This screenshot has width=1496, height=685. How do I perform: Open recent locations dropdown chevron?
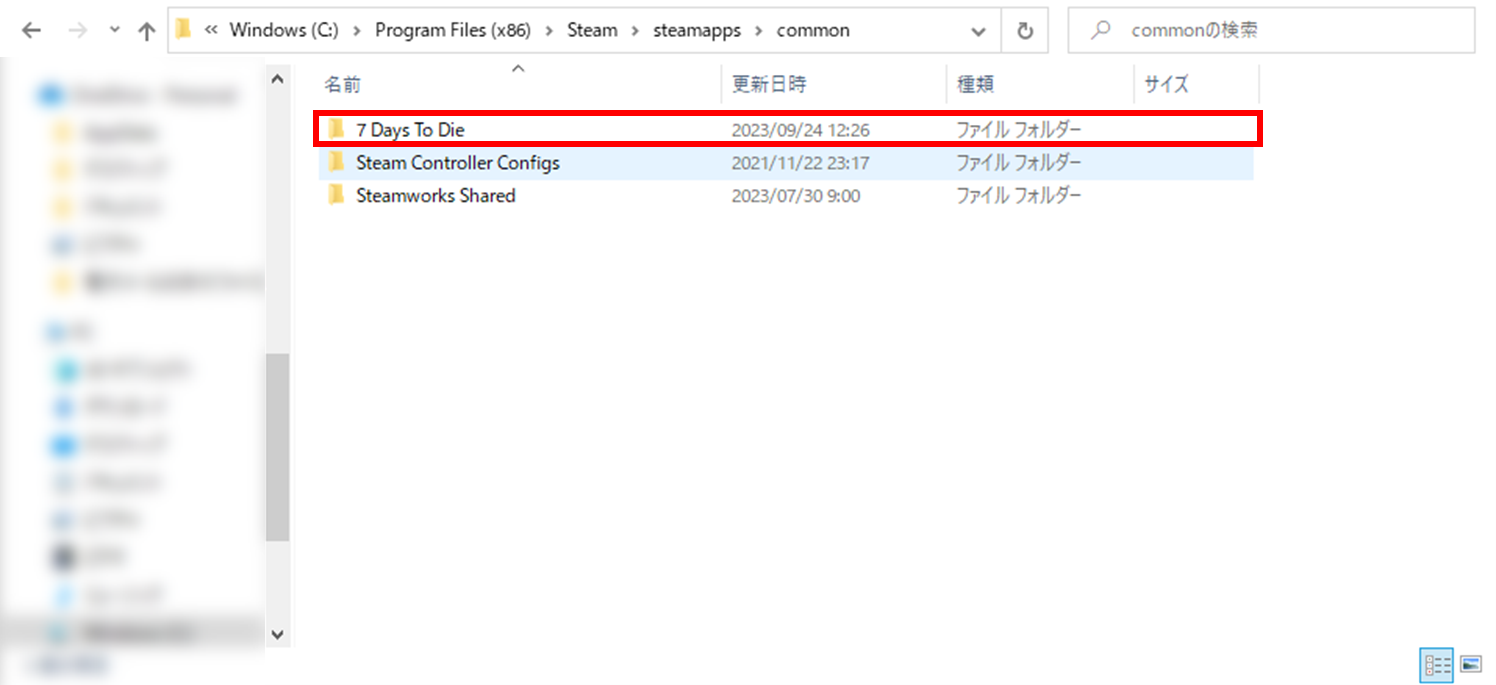click(x=115, y=31)
